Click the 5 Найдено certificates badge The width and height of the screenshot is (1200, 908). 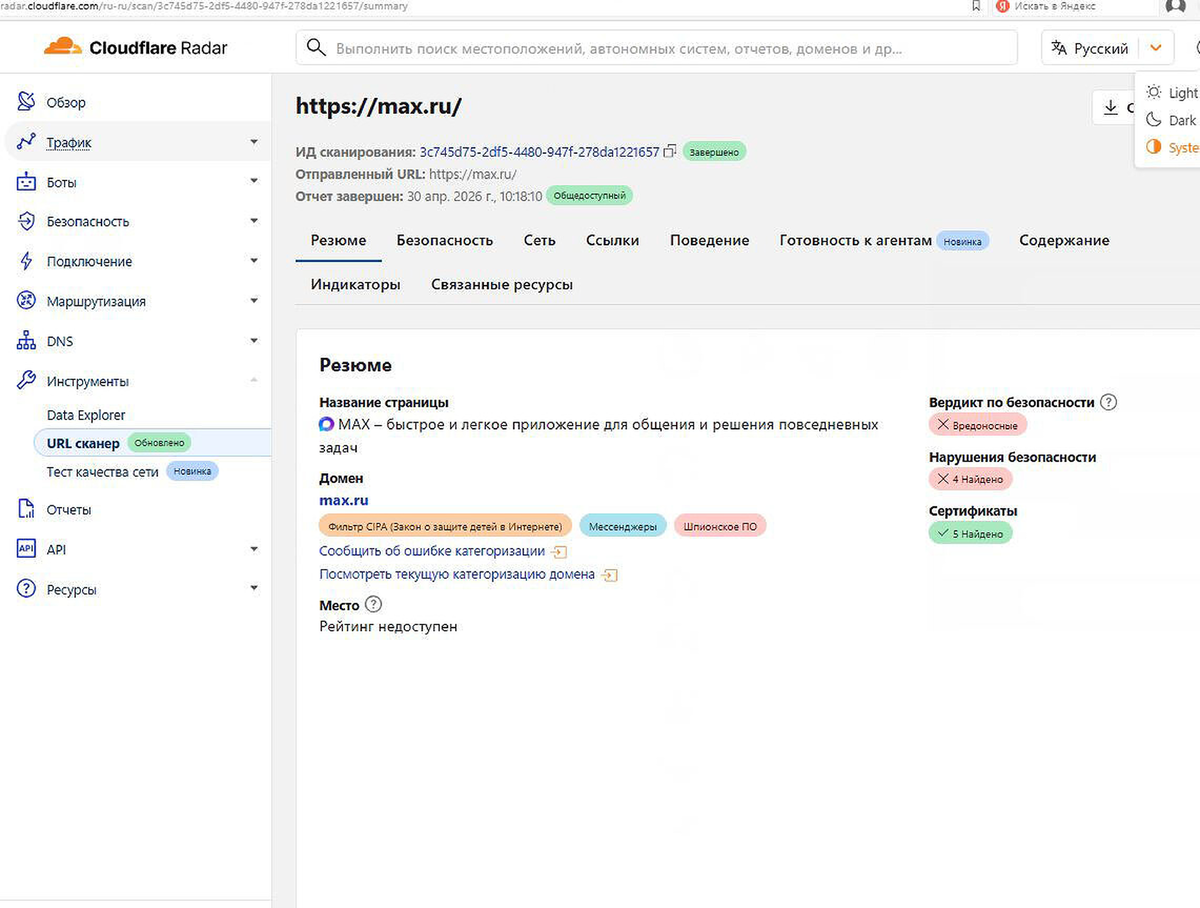970,534
